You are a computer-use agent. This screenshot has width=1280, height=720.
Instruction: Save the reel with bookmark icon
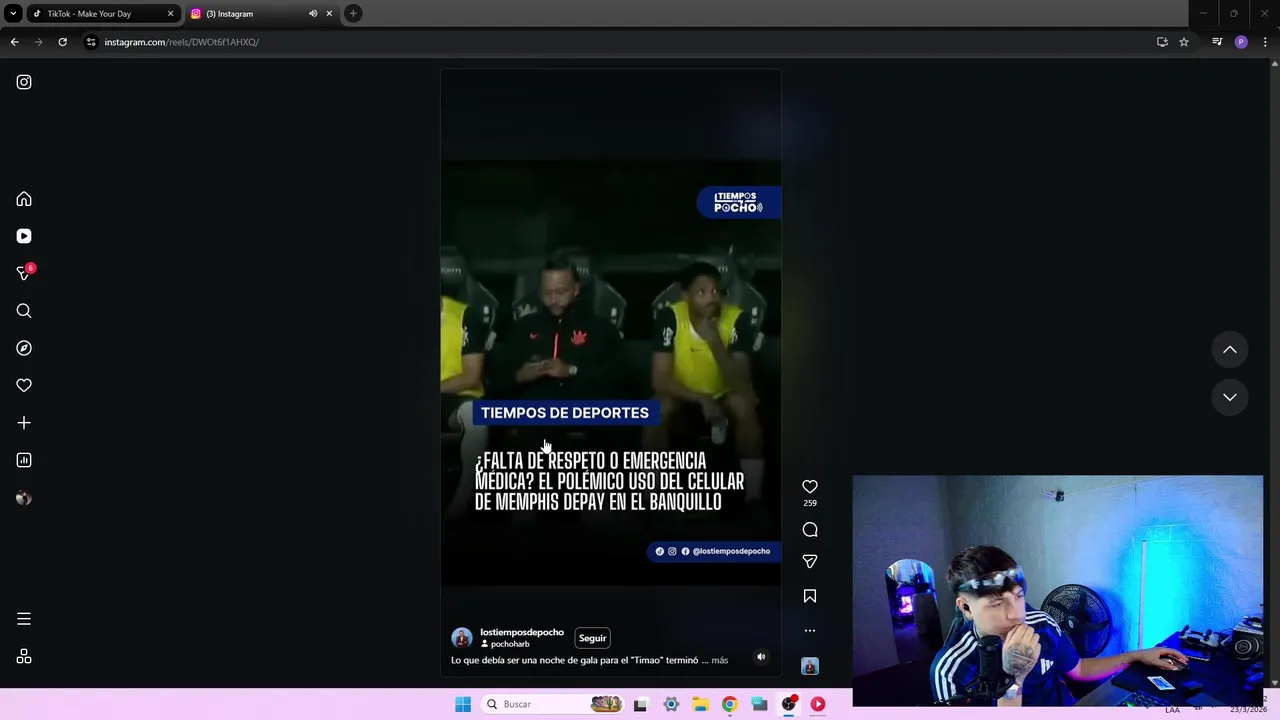point(810,596)
